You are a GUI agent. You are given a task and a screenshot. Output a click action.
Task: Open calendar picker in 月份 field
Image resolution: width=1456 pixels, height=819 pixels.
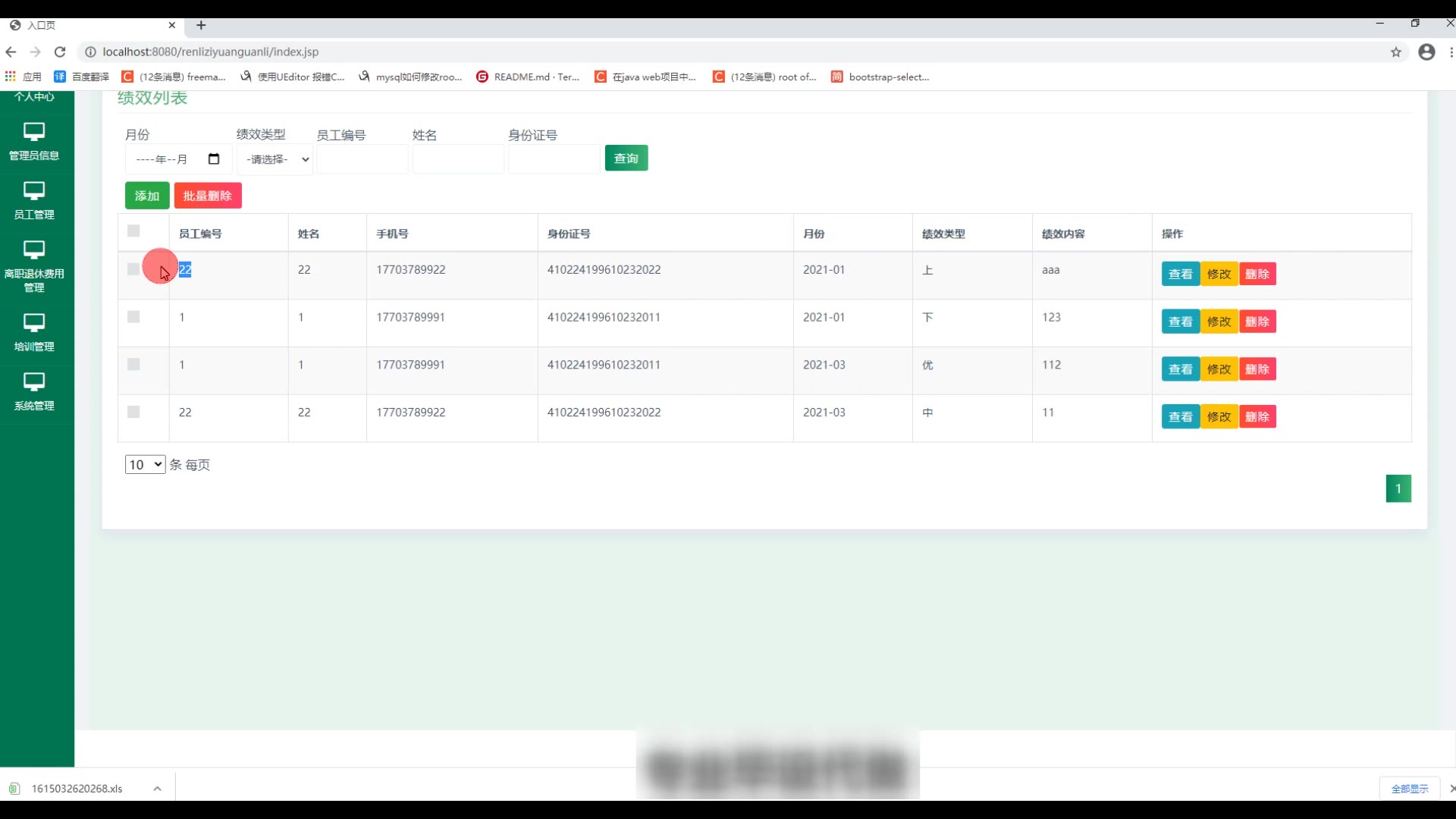coord(214,158)
